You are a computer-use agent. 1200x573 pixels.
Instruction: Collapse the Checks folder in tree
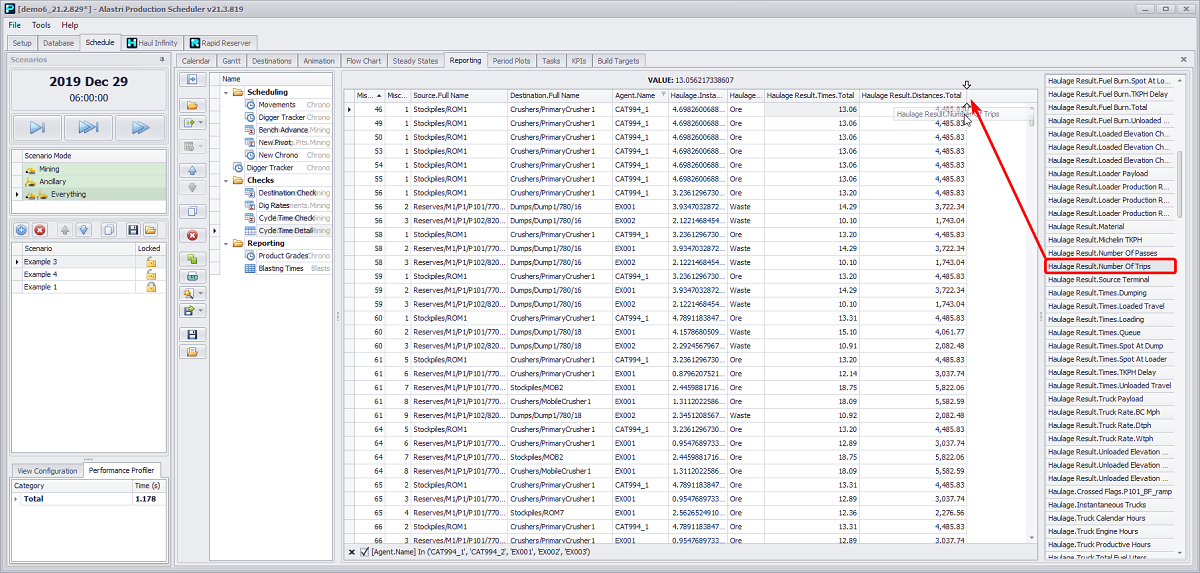tap(227, 181)
